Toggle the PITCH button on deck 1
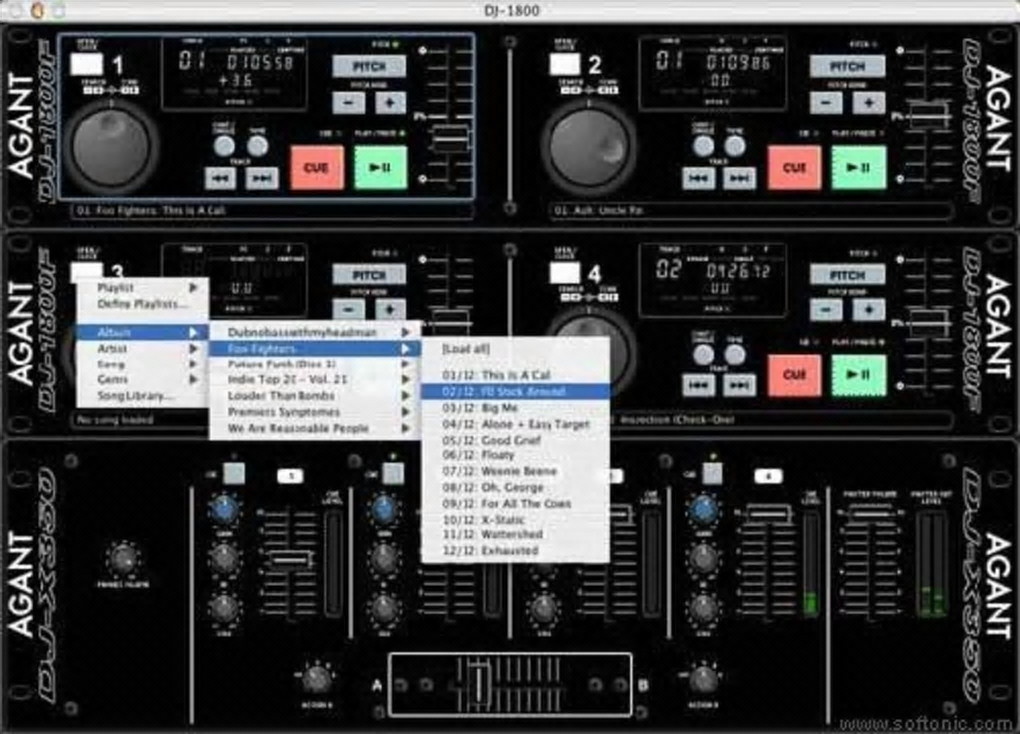 [x=369, y=66]
